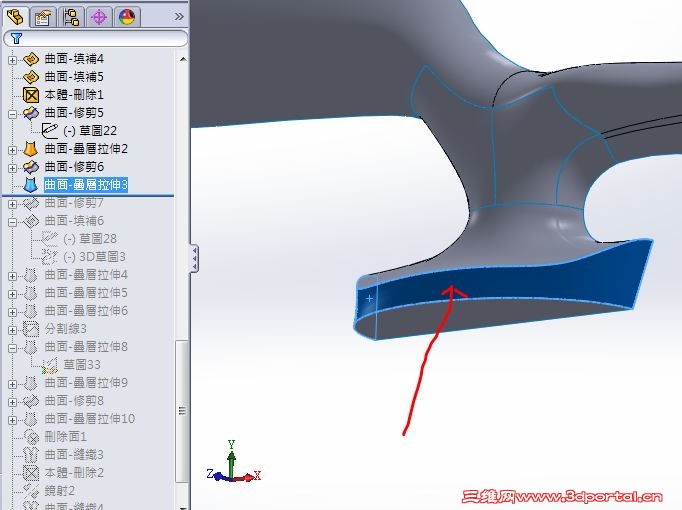Click the filter funnel icon
This screenshot has width=682, height=510.
tap(16, 38)
